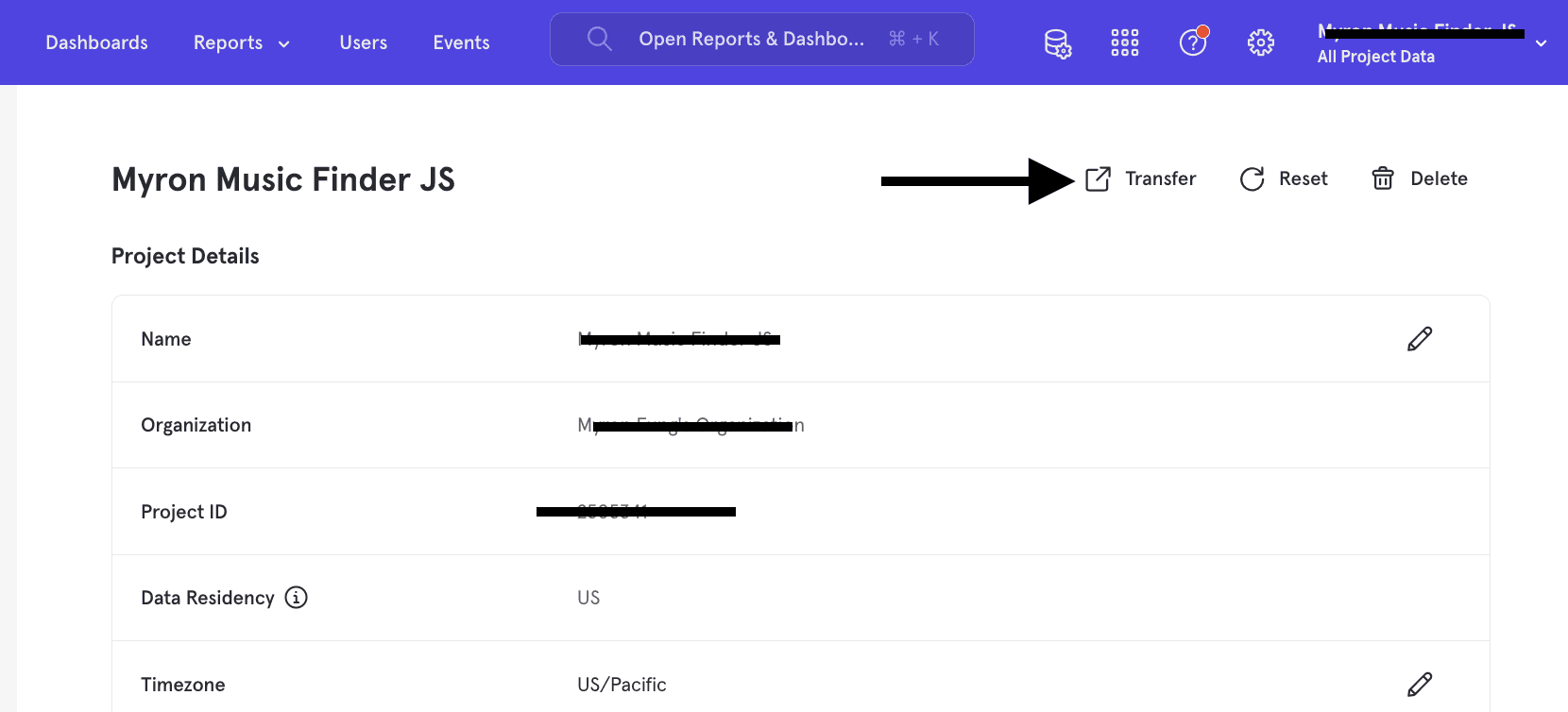Open the data management database icon
The height and width of the screenshot is (712, 1568).
point(1057,42)
